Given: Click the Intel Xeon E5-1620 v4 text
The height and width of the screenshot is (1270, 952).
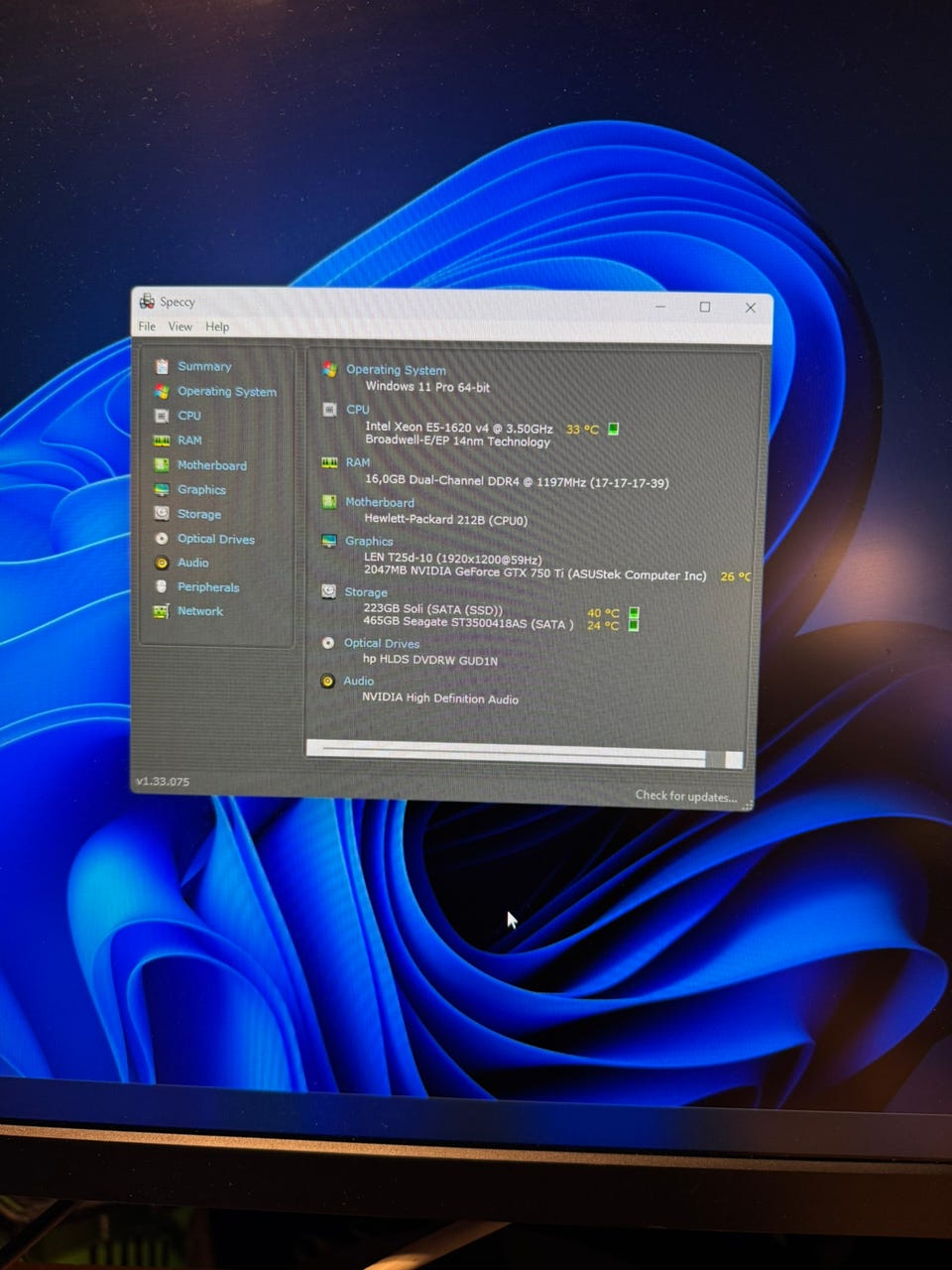Looking at the screenshot, I should (x=459, y=428).
